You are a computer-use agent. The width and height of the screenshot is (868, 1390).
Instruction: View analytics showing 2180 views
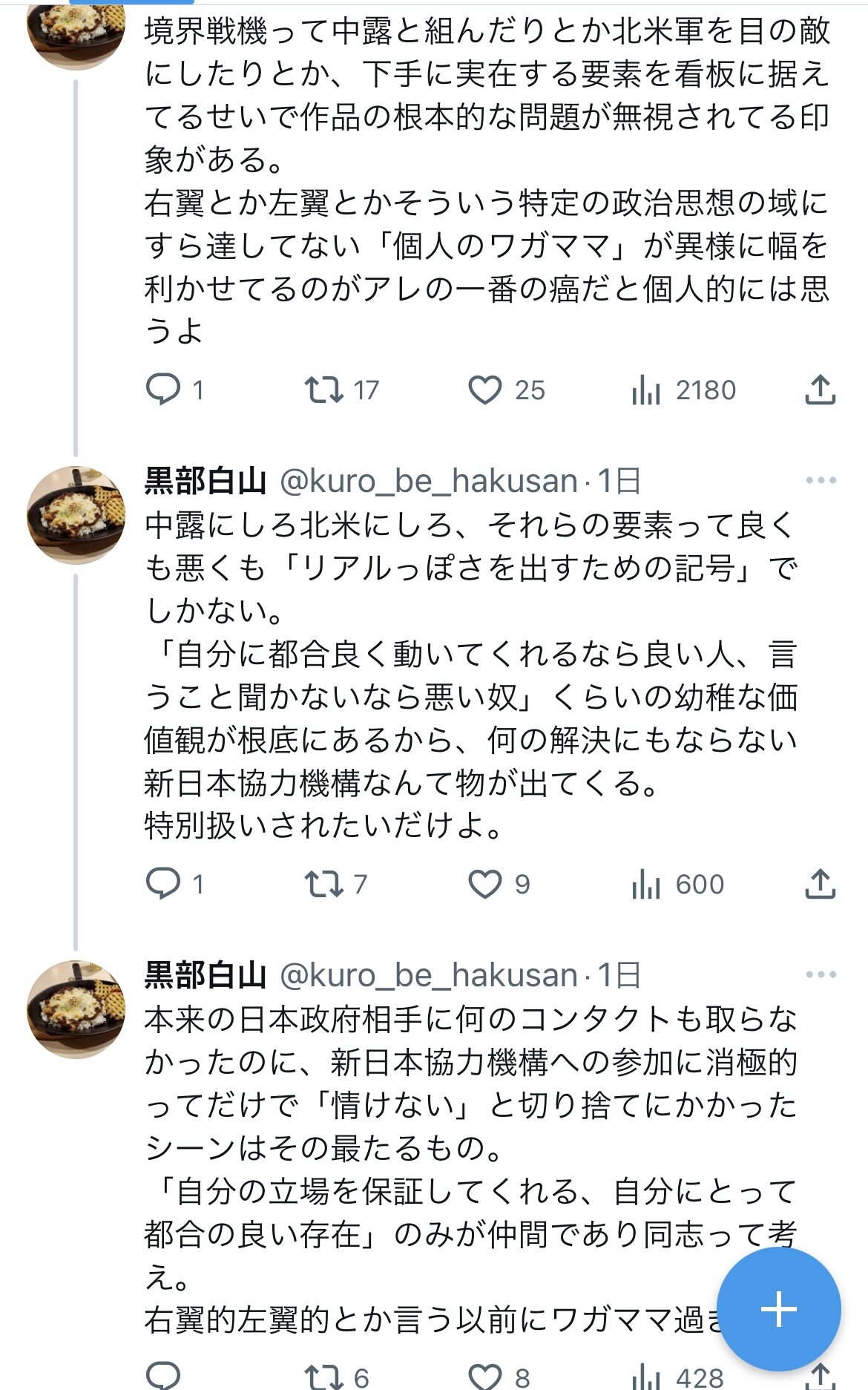click(x=646, y=389)
